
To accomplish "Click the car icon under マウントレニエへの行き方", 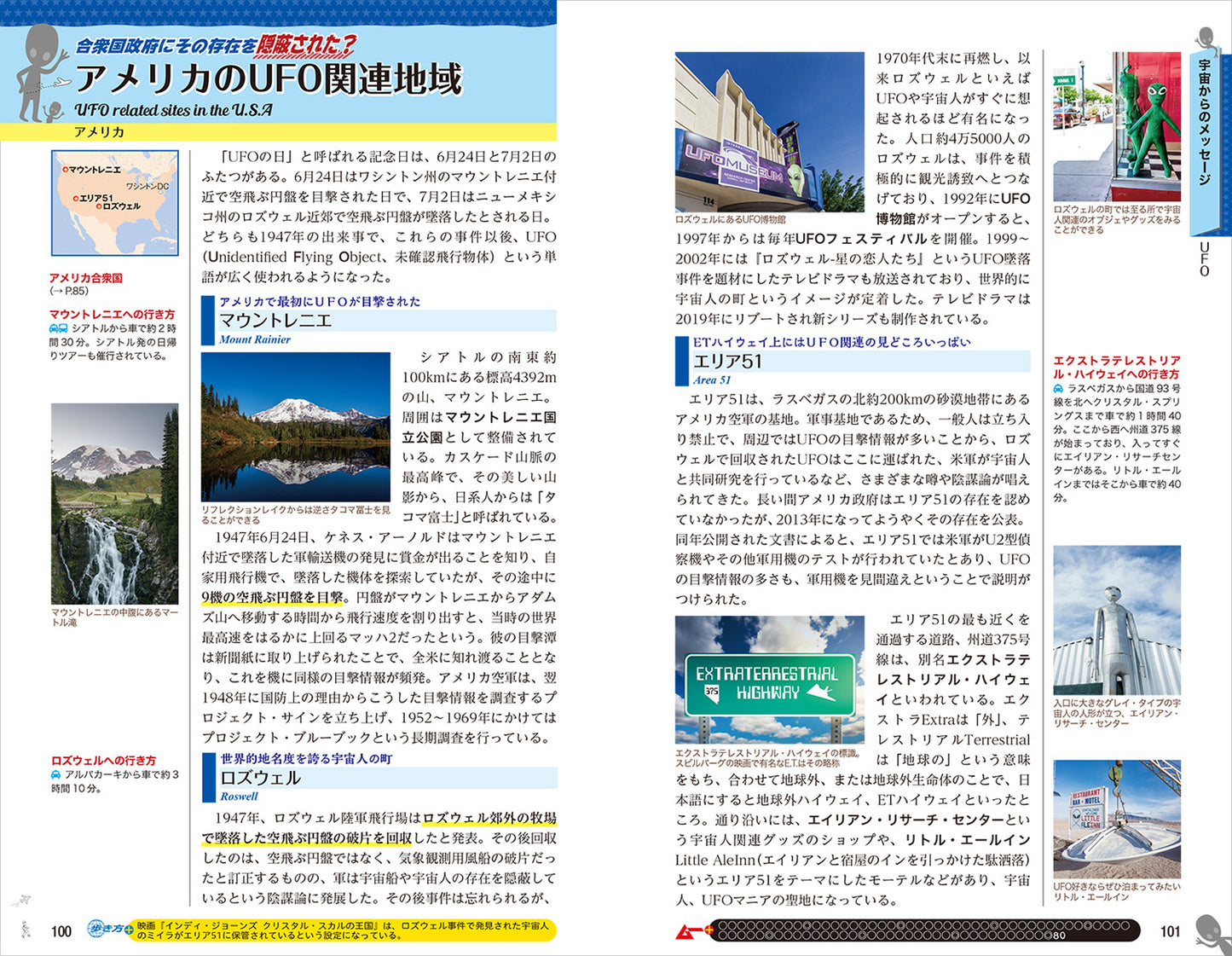I will 58,328.
